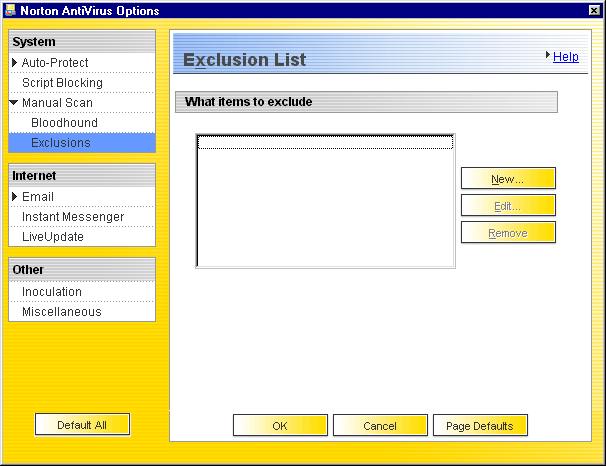This screenshot has height=466, width=606.
Task: Select Bloodhound under Manual Scan
Action: click(x=64, y=123)
